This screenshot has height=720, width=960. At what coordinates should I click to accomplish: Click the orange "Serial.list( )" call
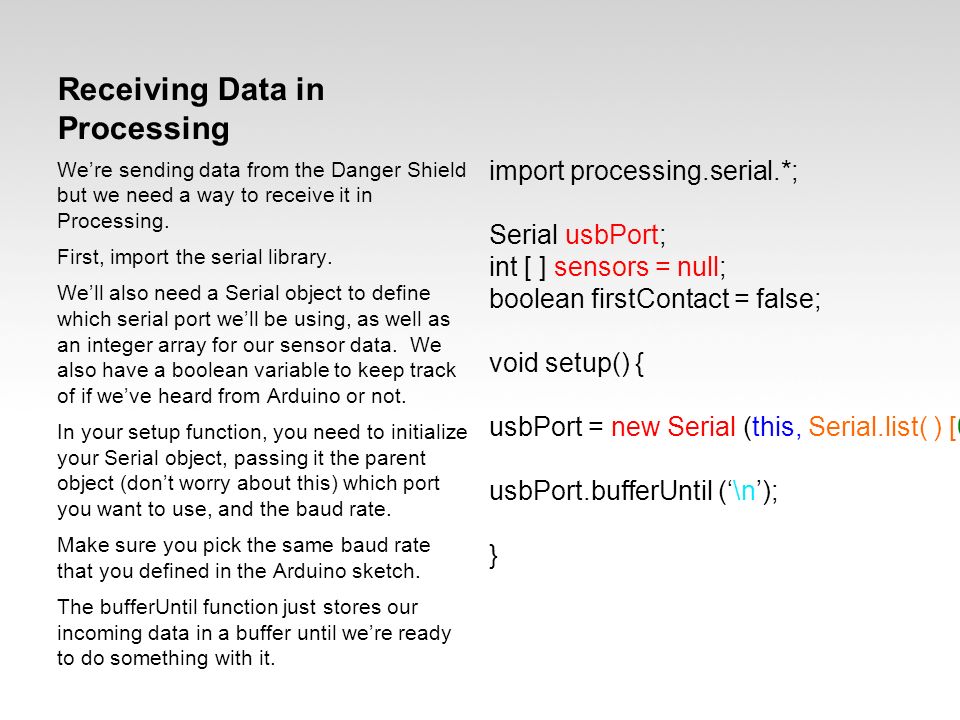click(875, 427)
